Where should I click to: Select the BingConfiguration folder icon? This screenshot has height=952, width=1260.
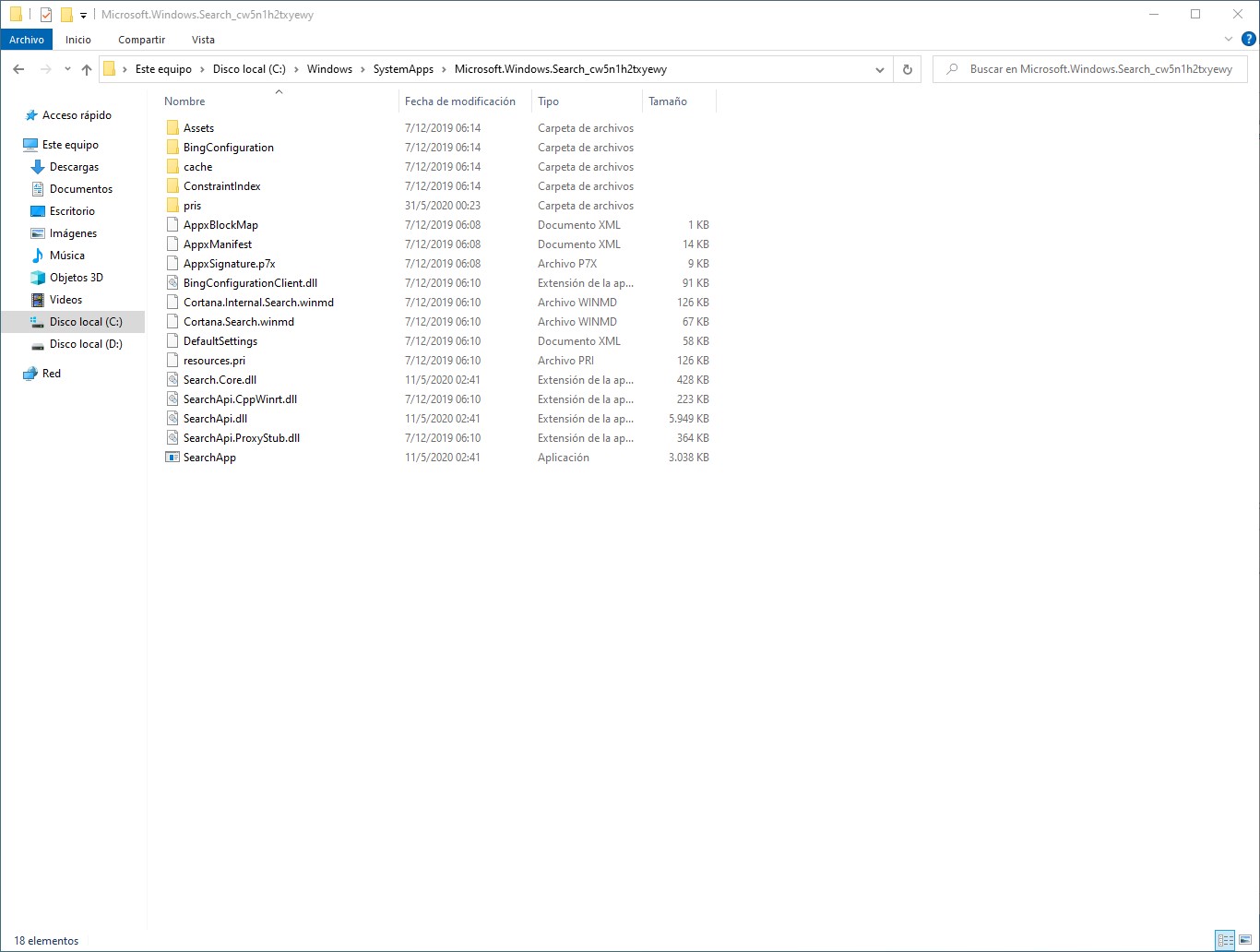172,148
